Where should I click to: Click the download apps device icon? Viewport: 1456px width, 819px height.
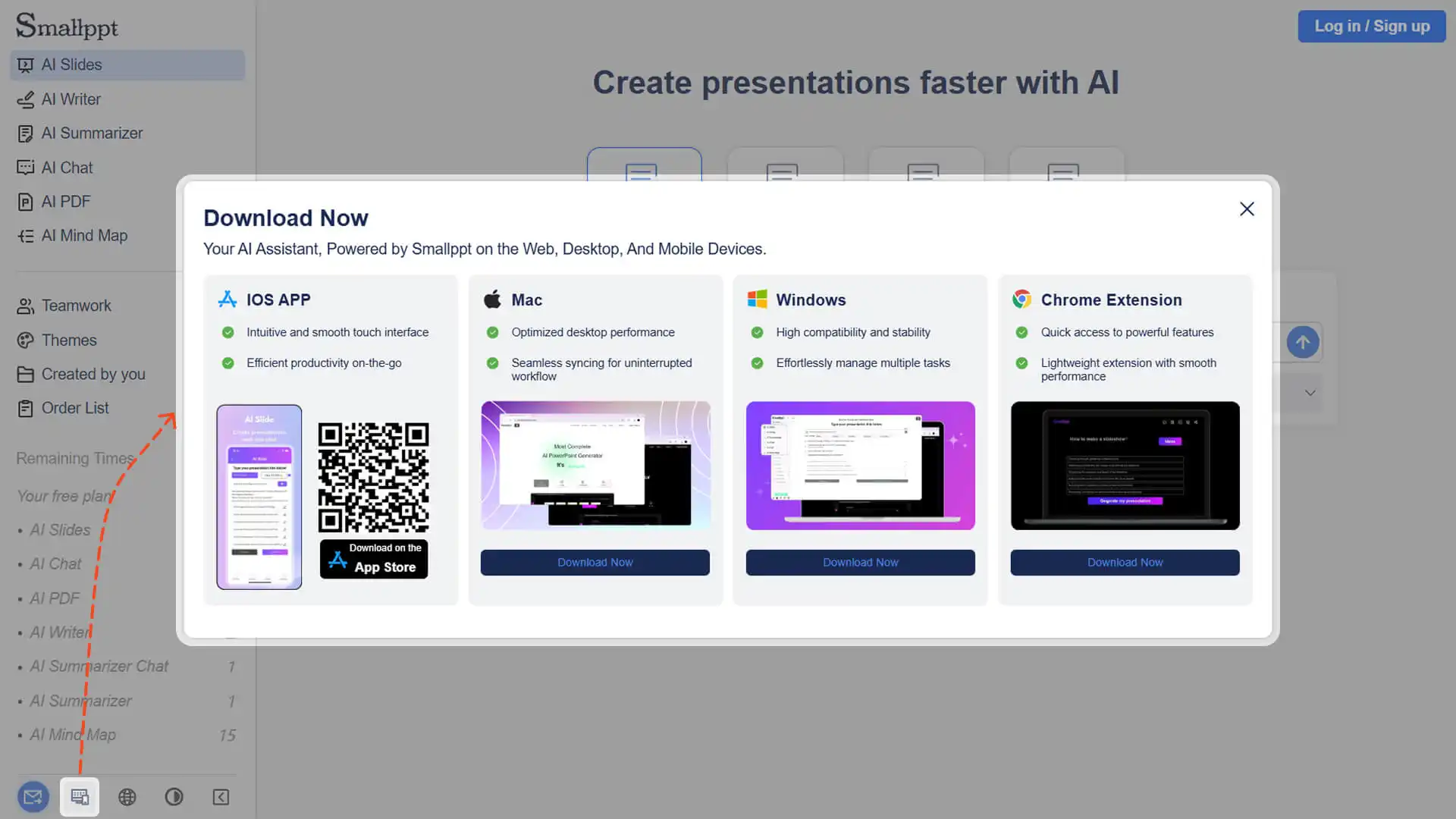click(80, 797)
